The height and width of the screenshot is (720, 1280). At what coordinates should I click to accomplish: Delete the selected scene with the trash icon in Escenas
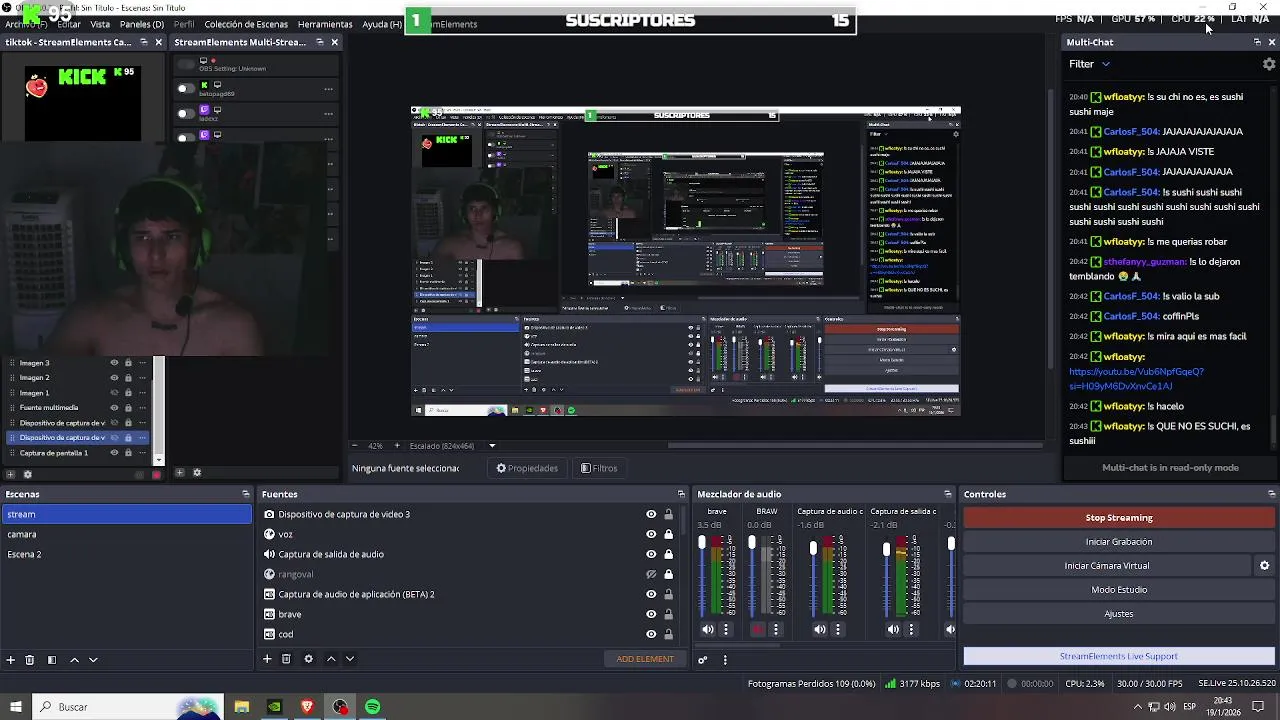point(30,660)
